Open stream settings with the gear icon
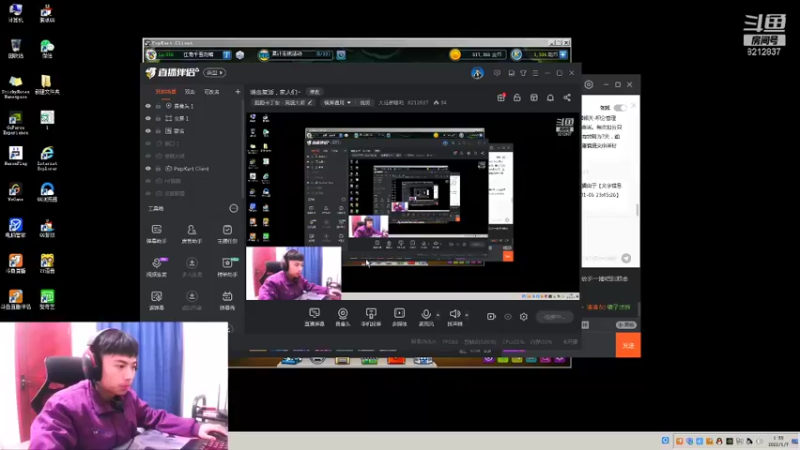Image resolution: width=800 pixels, height=450 pixels. pyautogui.click(x=523, y=317)
